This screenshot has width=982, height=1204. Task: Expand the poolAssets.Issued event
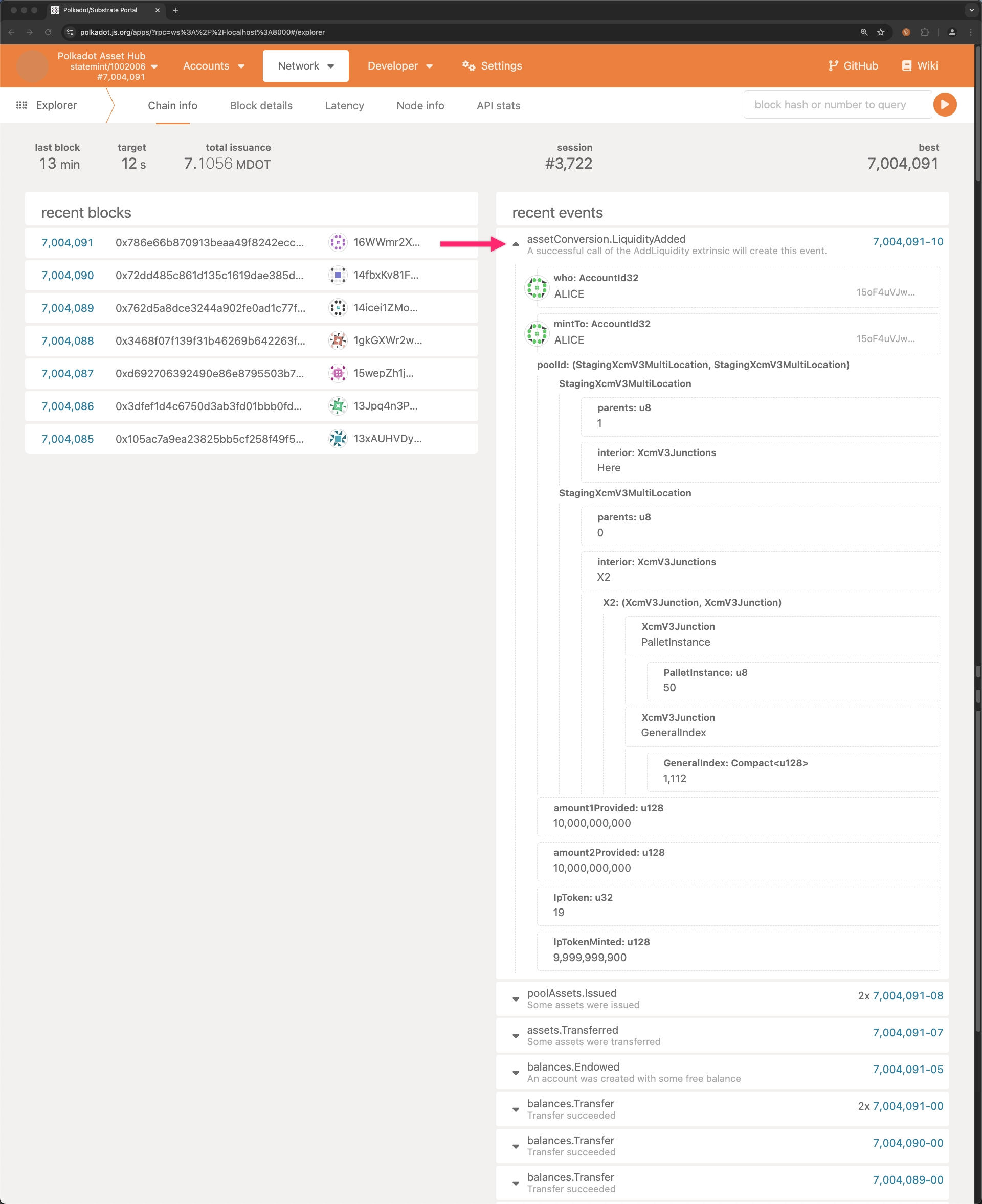516,998
